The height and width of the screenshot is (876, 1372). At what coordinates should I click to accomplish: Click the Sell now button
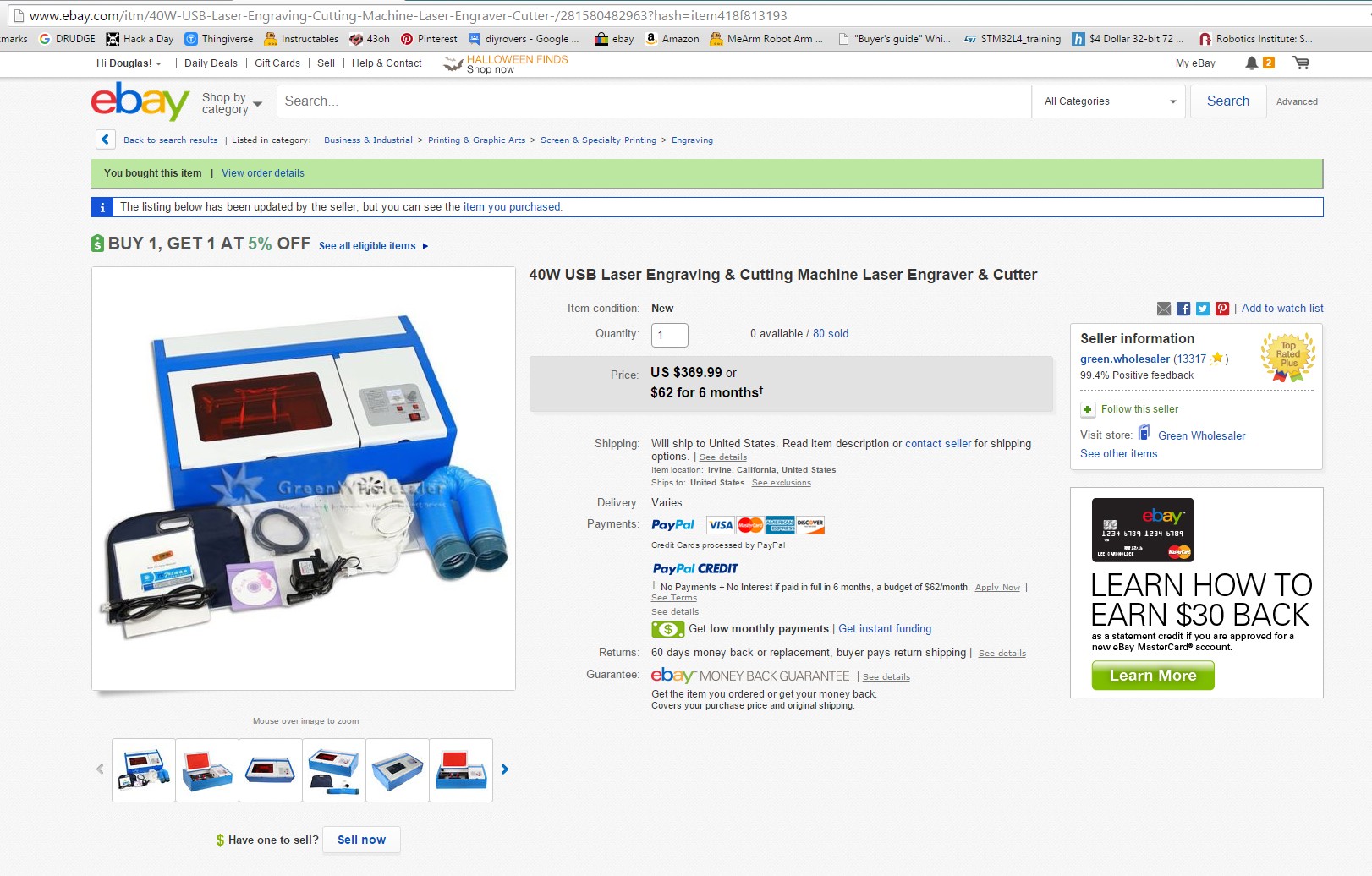pos(361,840)
